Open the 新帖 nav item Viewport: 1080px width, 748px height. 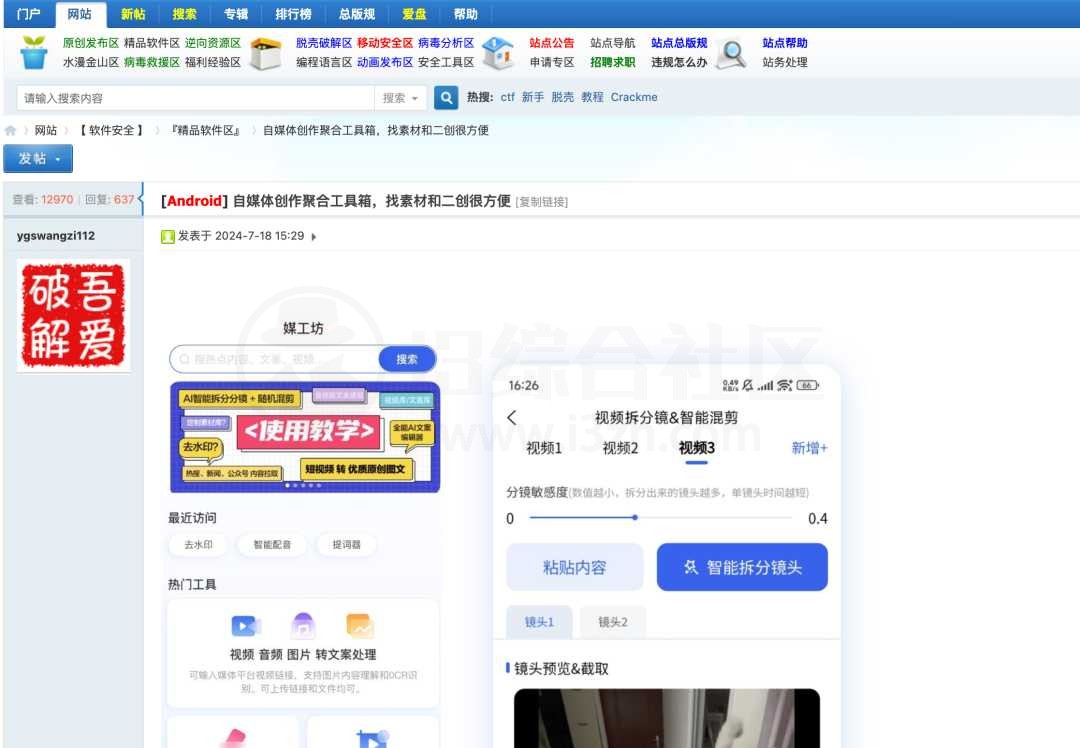click(x=133, y=14)
